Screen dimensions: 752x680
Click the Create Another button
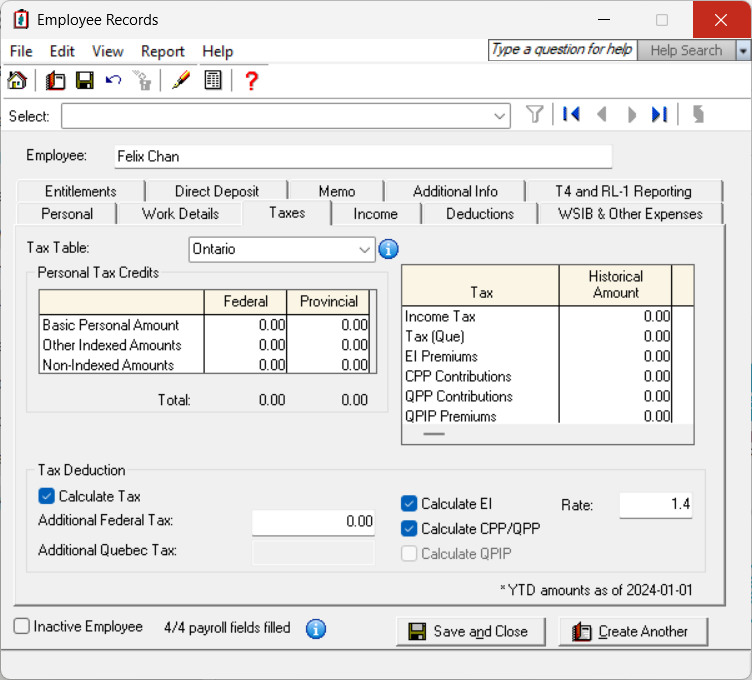tap(633, 631)
